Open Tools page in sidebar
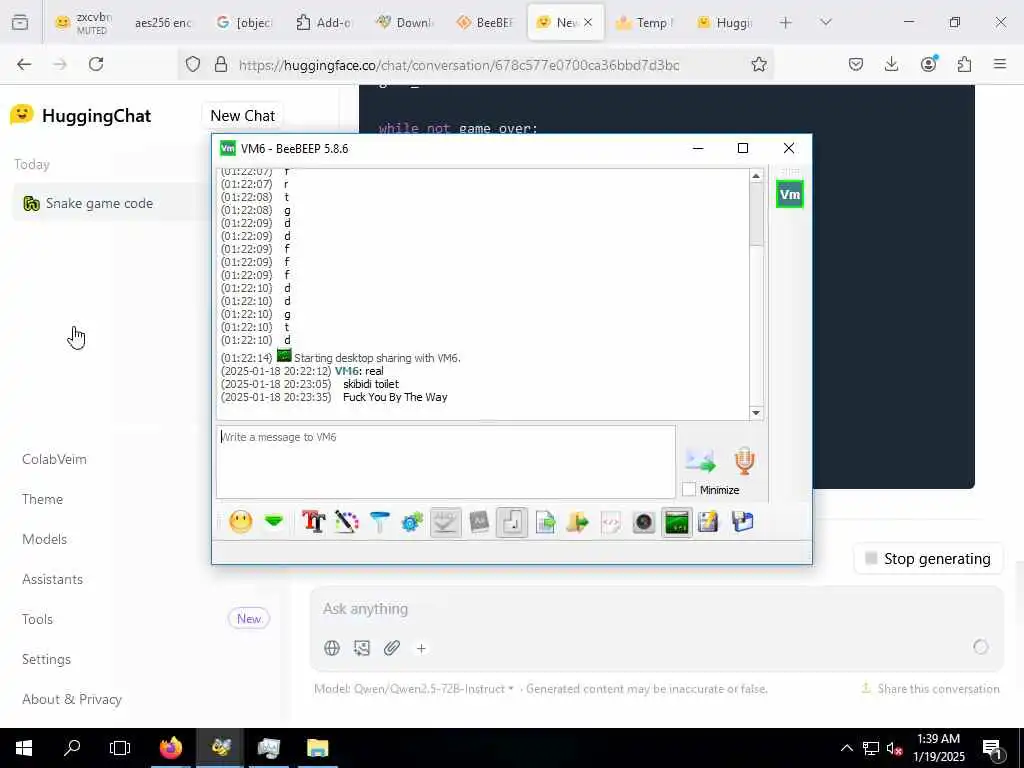The image size is (1024, 768). pyautogui.click(x=37, y=619)
